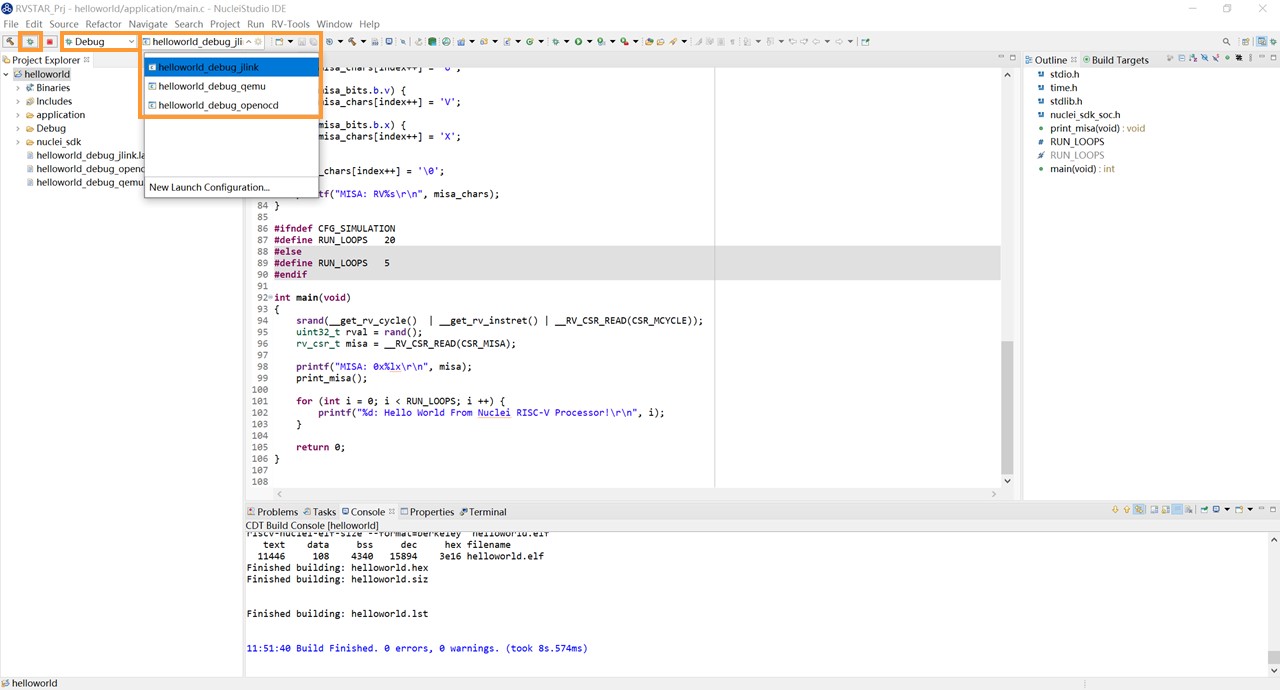This screenshot has width=1280, height=690.
Task: Select helloworld_debug_openocd from the launch list
Action: (x=231, y=105)
